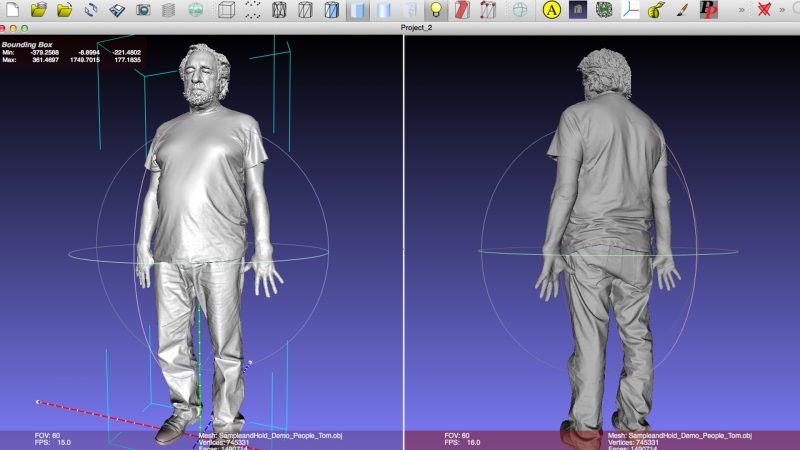Switch to points render mode
The width and height of the screenshot is (800, 450).
(x=254, y=10)
